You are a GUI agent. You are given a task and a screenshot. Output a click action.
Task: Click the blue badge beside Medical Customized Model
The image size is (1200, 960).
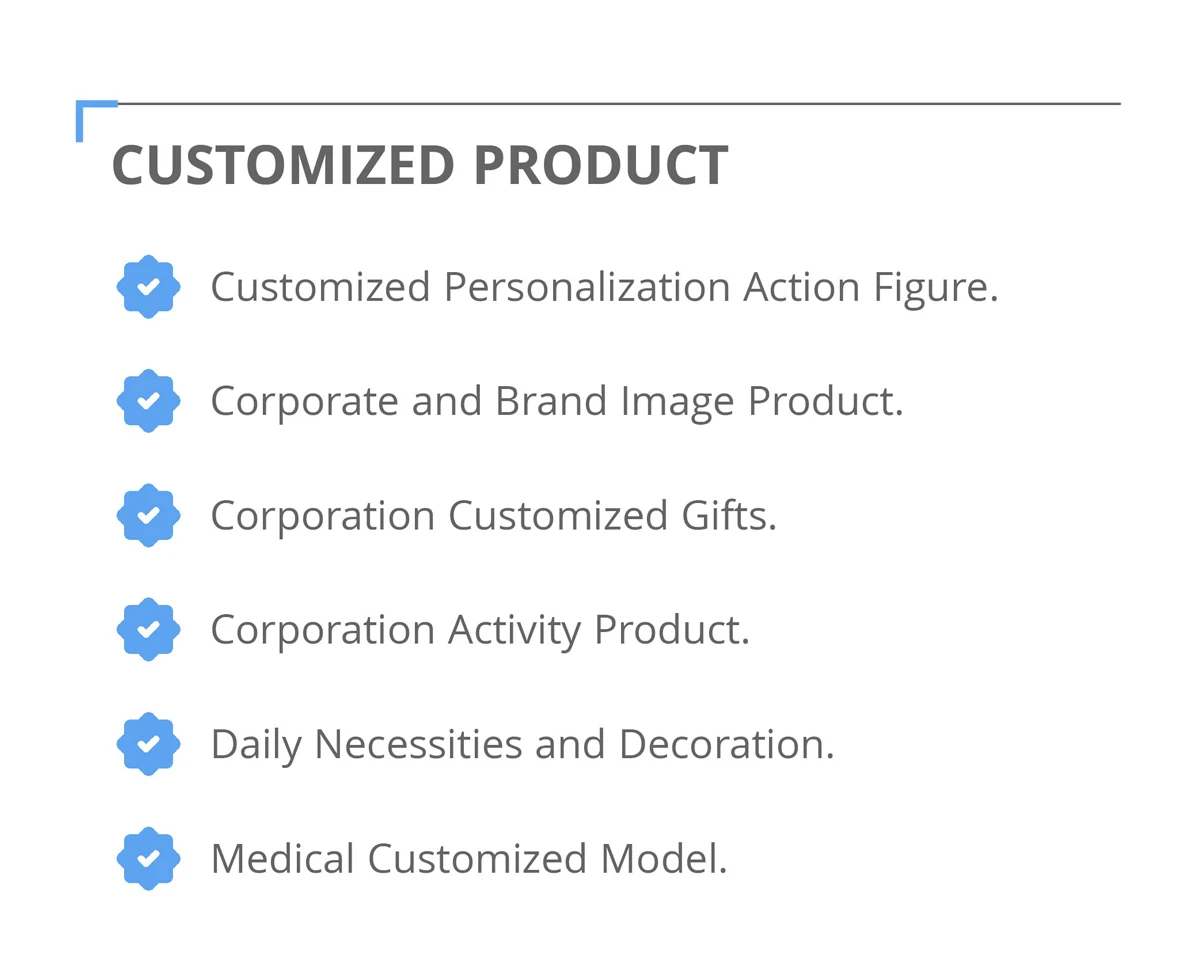148,858
